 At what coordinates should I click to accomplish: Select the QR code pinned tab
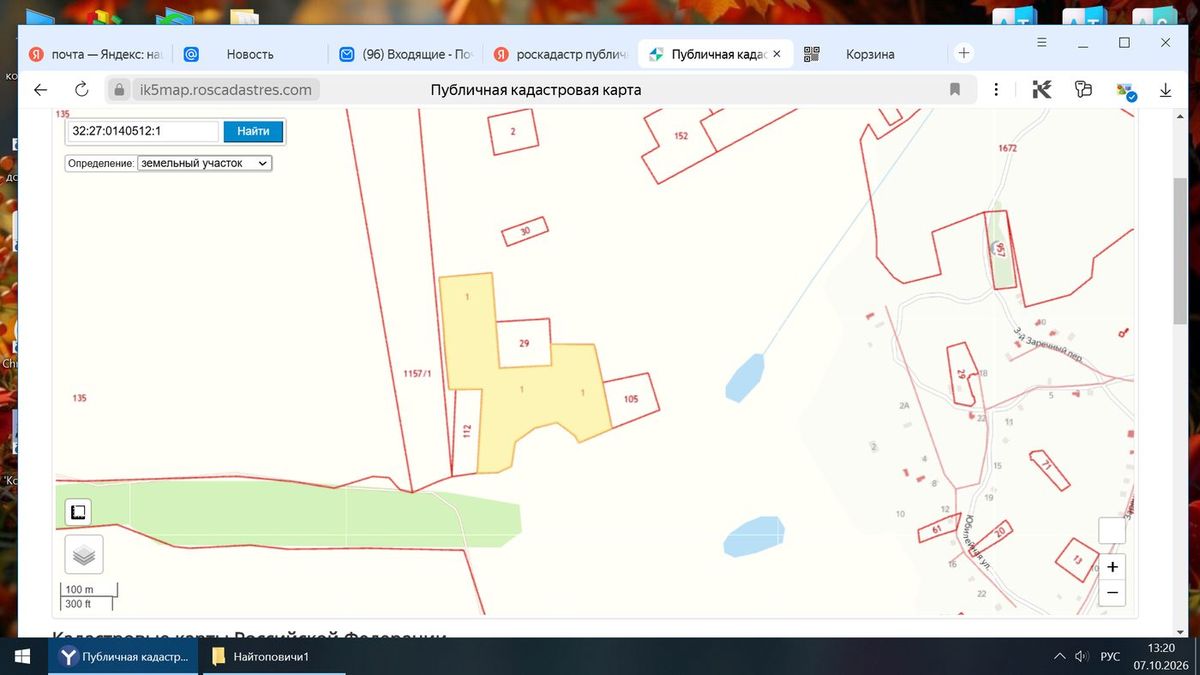pos(811,54)
